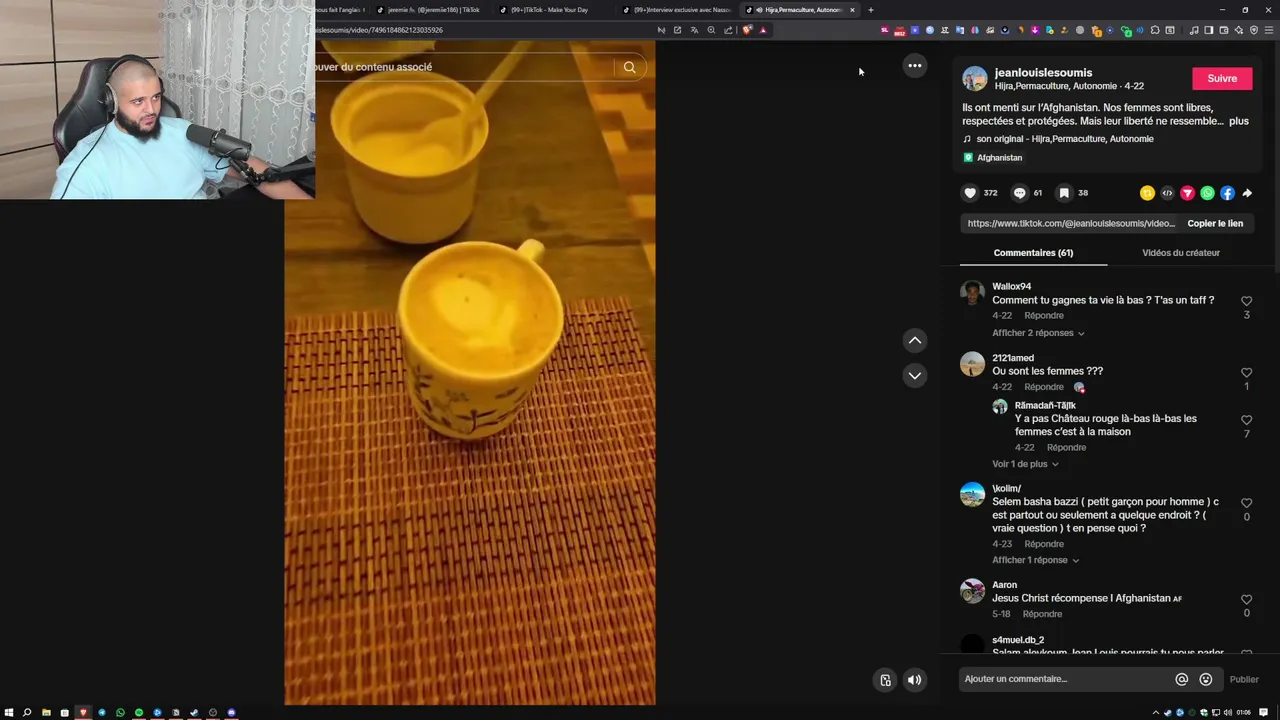Reply to 2121amed's comment
This screenshot has width=1280, height=720.
point(1044,387)
